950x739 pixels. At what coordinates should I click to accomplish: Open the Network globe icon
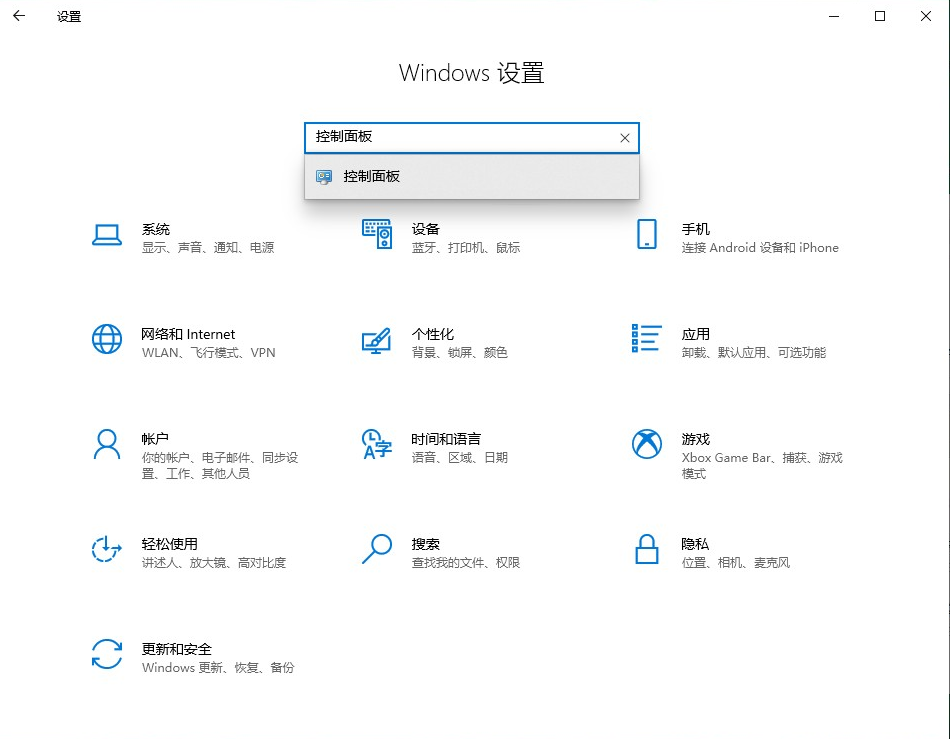(x=107, y=340)
